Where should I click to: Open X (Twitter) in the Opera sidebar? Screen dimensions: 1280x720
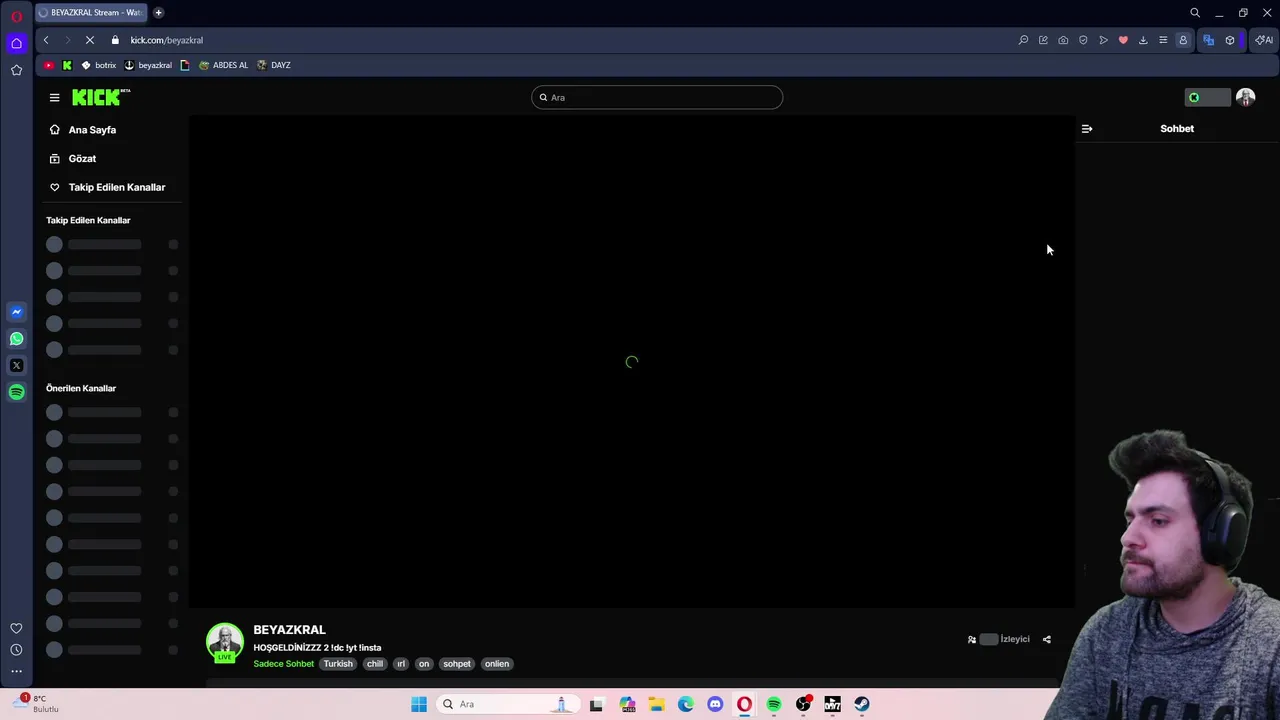16,365
